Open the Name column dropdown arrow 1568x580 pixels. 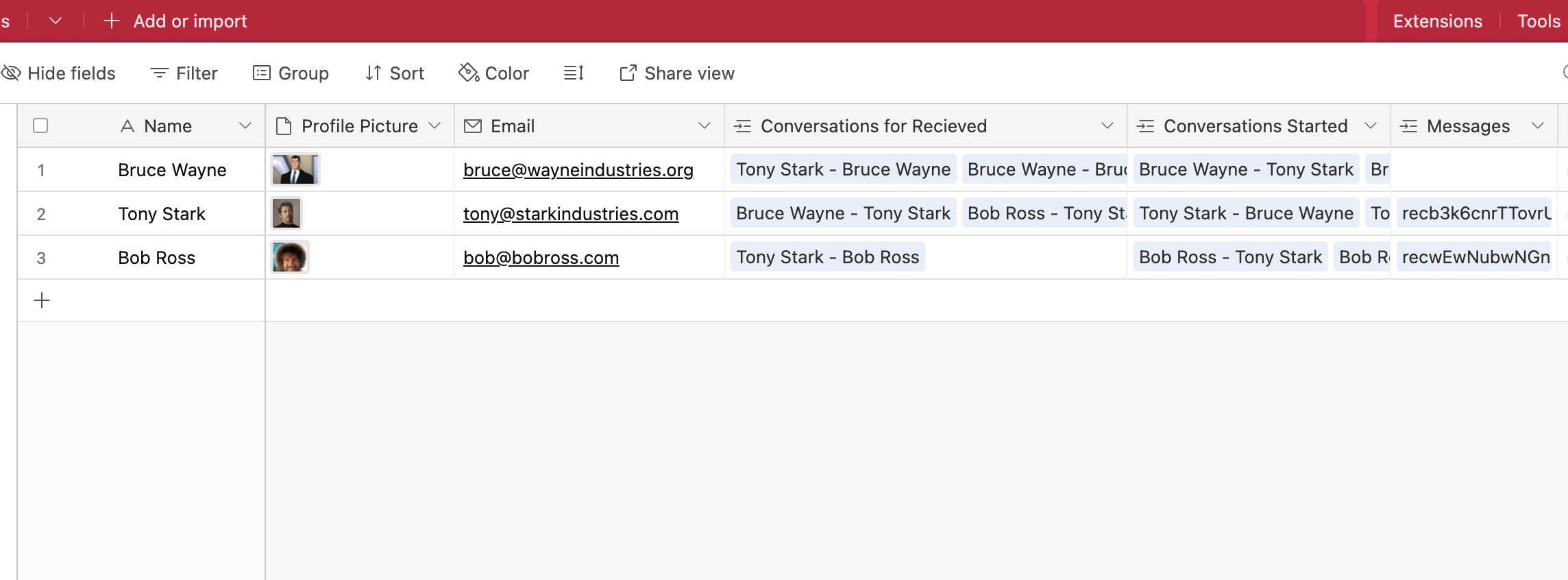[x=245, y=125]
